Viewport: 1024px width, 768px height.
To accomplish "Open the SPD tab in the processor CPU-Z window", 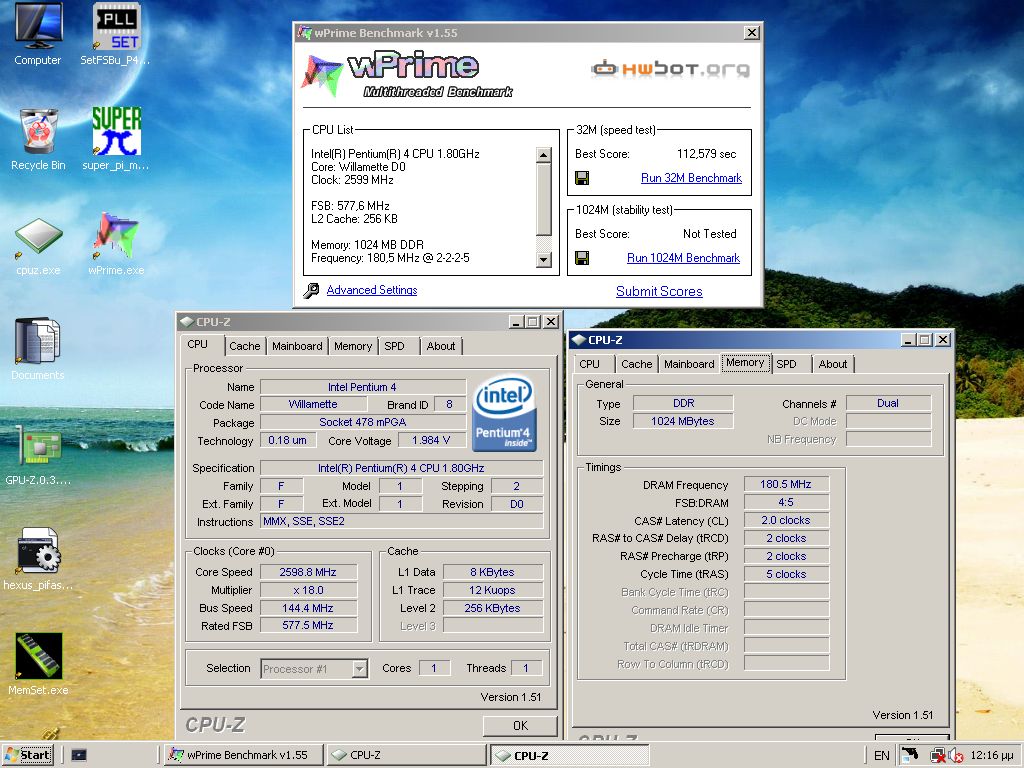I will pyautogui.click(x=394, y=346).
